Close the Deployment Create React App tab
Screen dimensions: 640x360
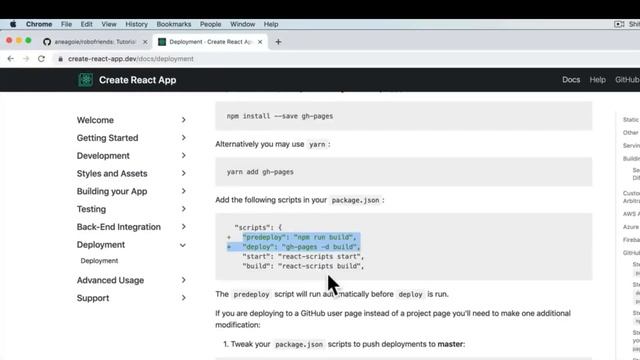click(x=260, y=42)
